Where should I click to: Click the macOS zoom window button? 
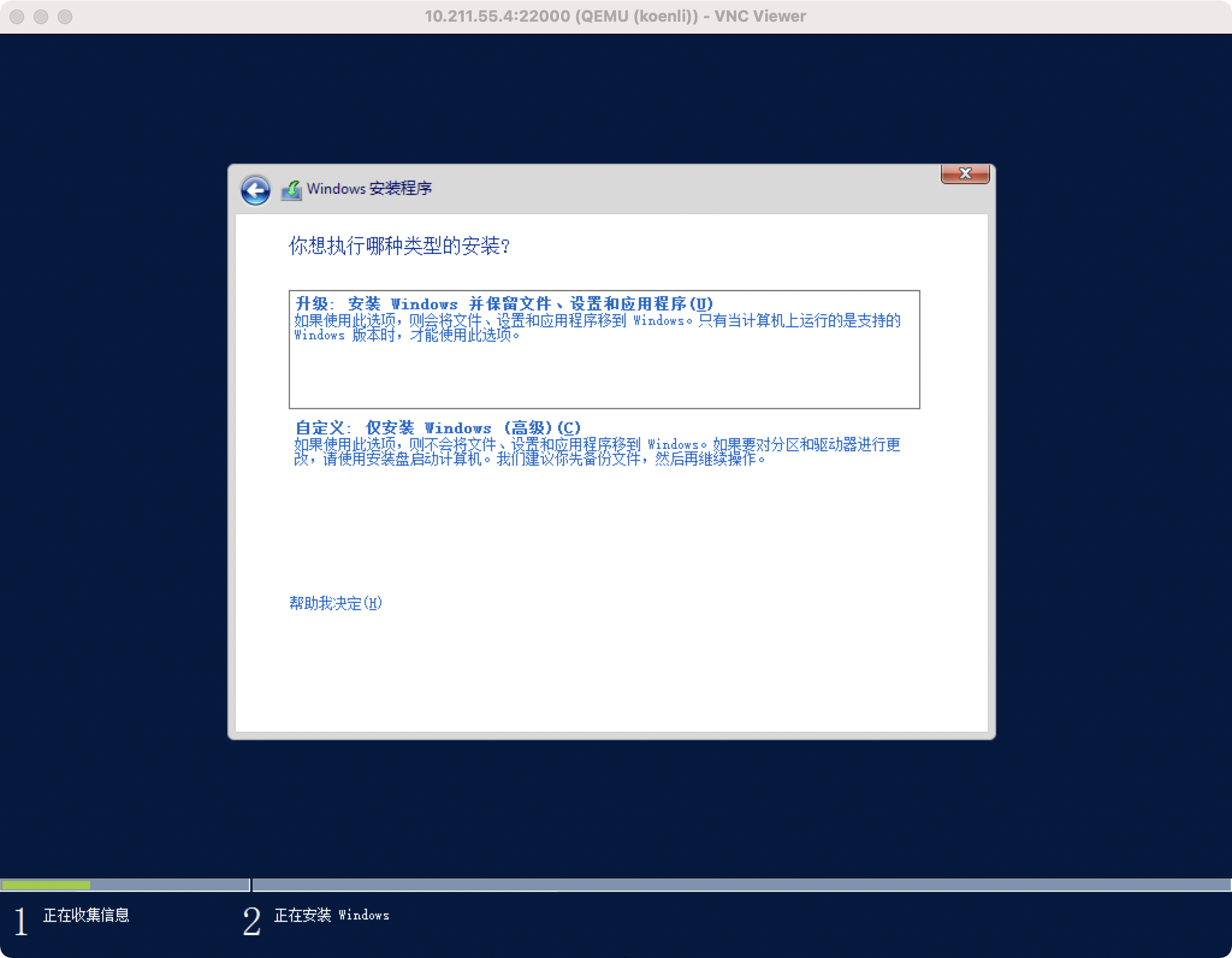[65, 17]
